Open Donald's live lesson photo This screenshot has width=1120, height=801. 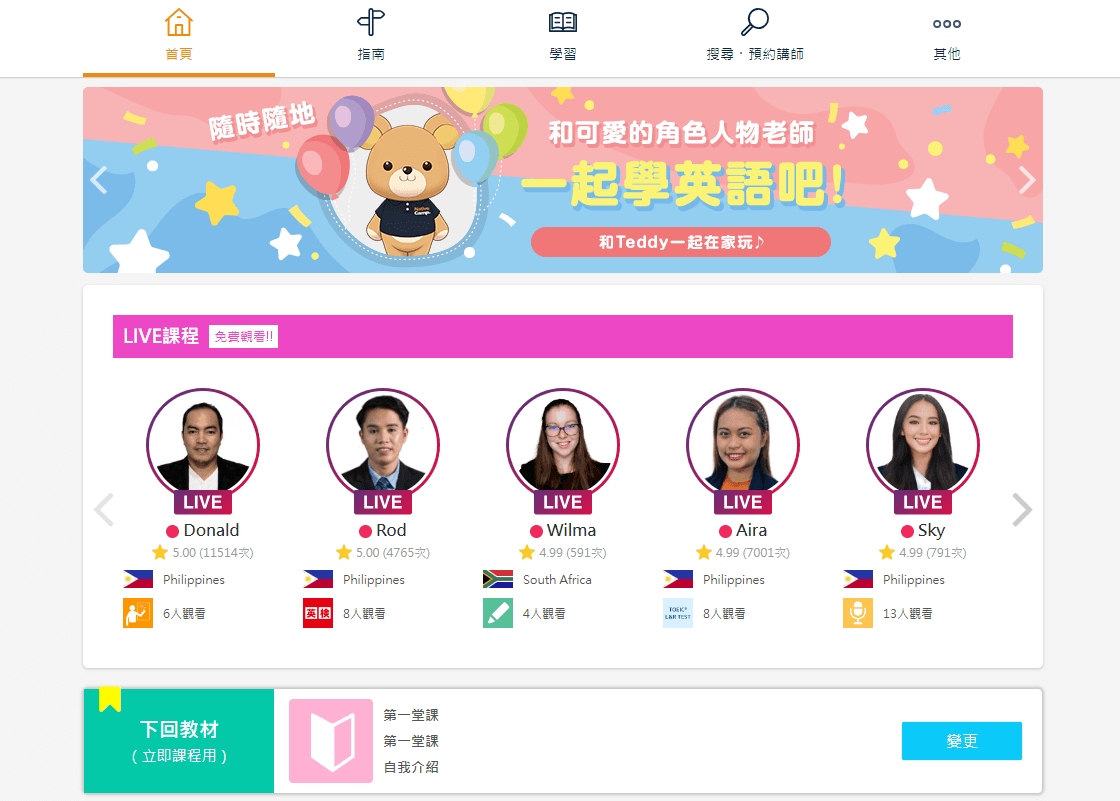203,445
